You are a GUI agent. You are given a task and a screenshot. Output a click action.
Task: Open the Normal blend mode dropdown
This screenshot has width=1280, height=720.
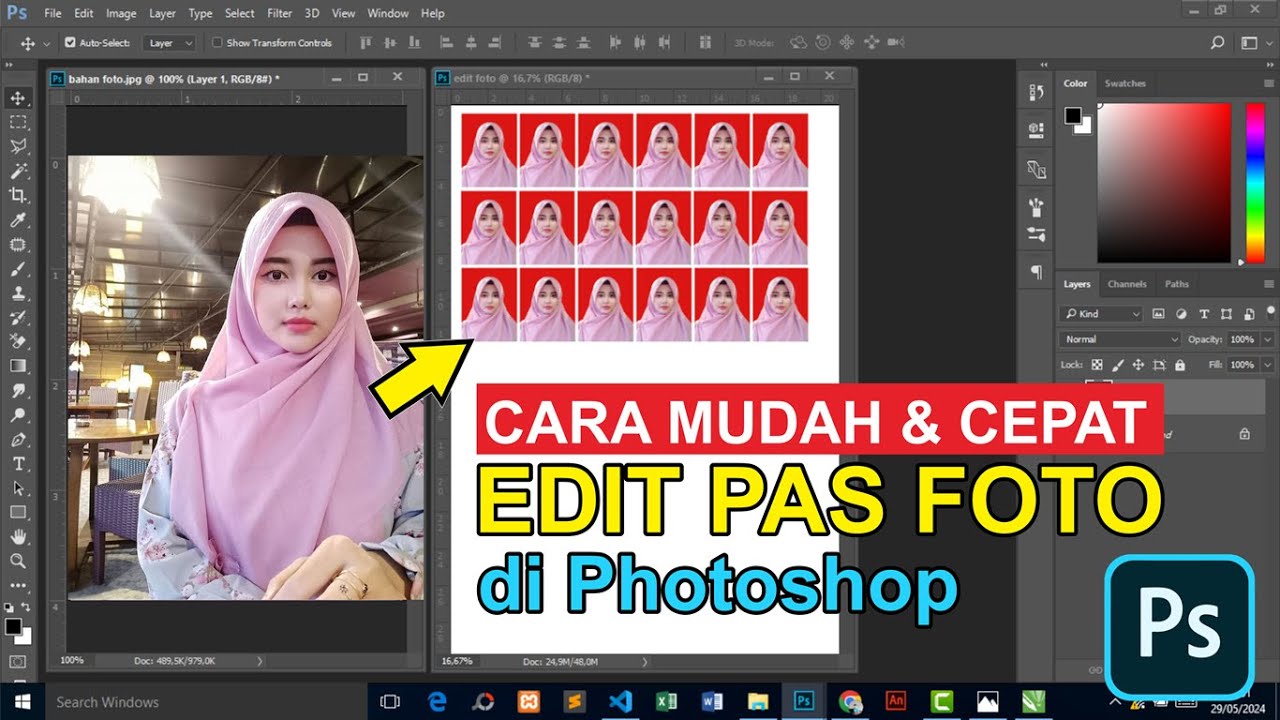[1121, 339]
